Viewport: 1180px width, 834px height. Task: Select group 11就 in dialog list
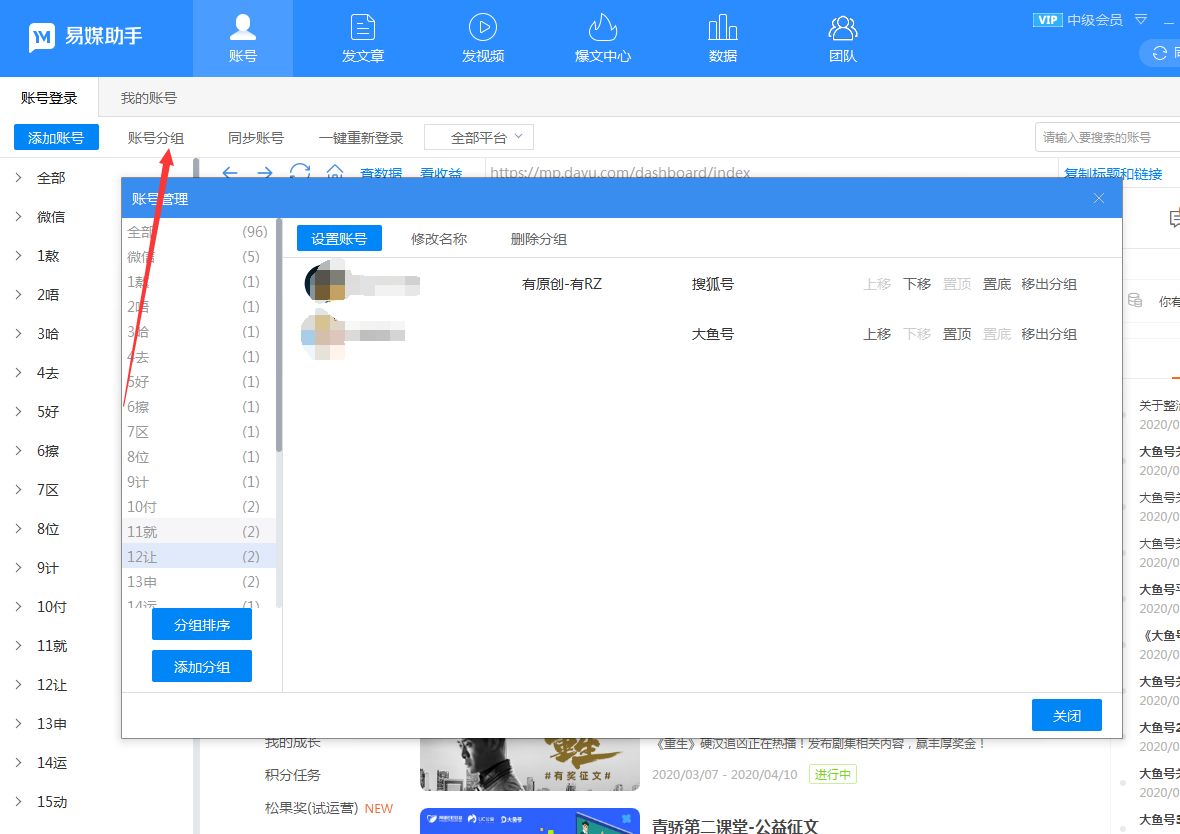pos(199,531)
